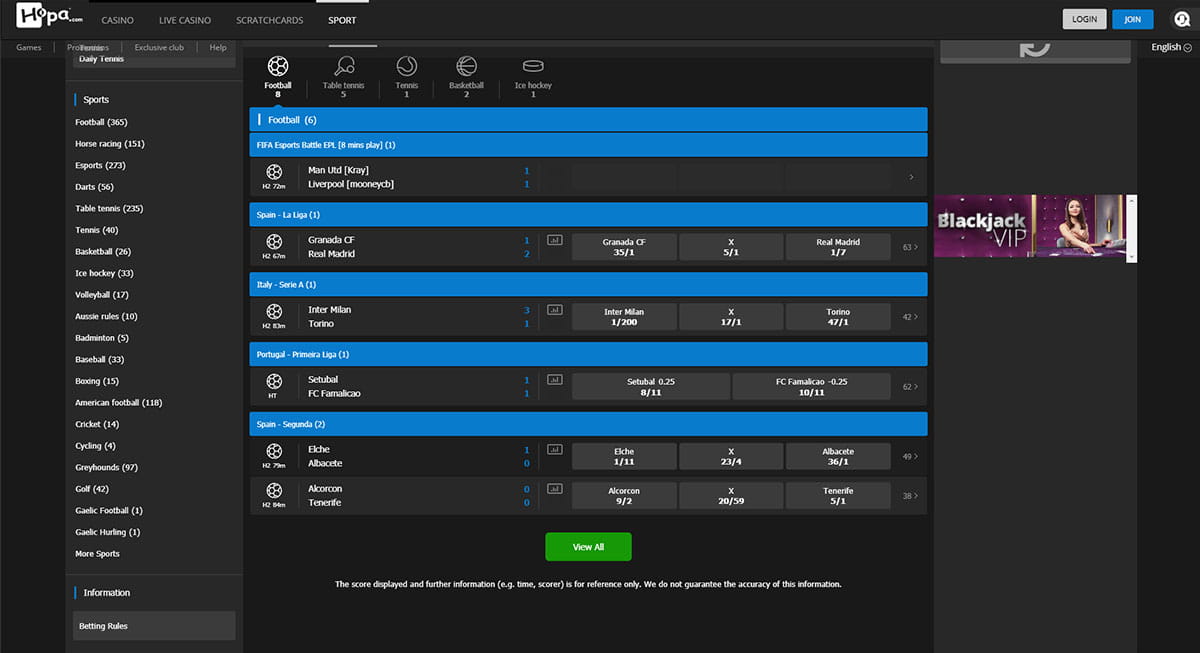The height and width of the screenshot is (653, 1200).
Task: Open Horse racing (151) in sidebar
Action: click(x=110, y=144)
